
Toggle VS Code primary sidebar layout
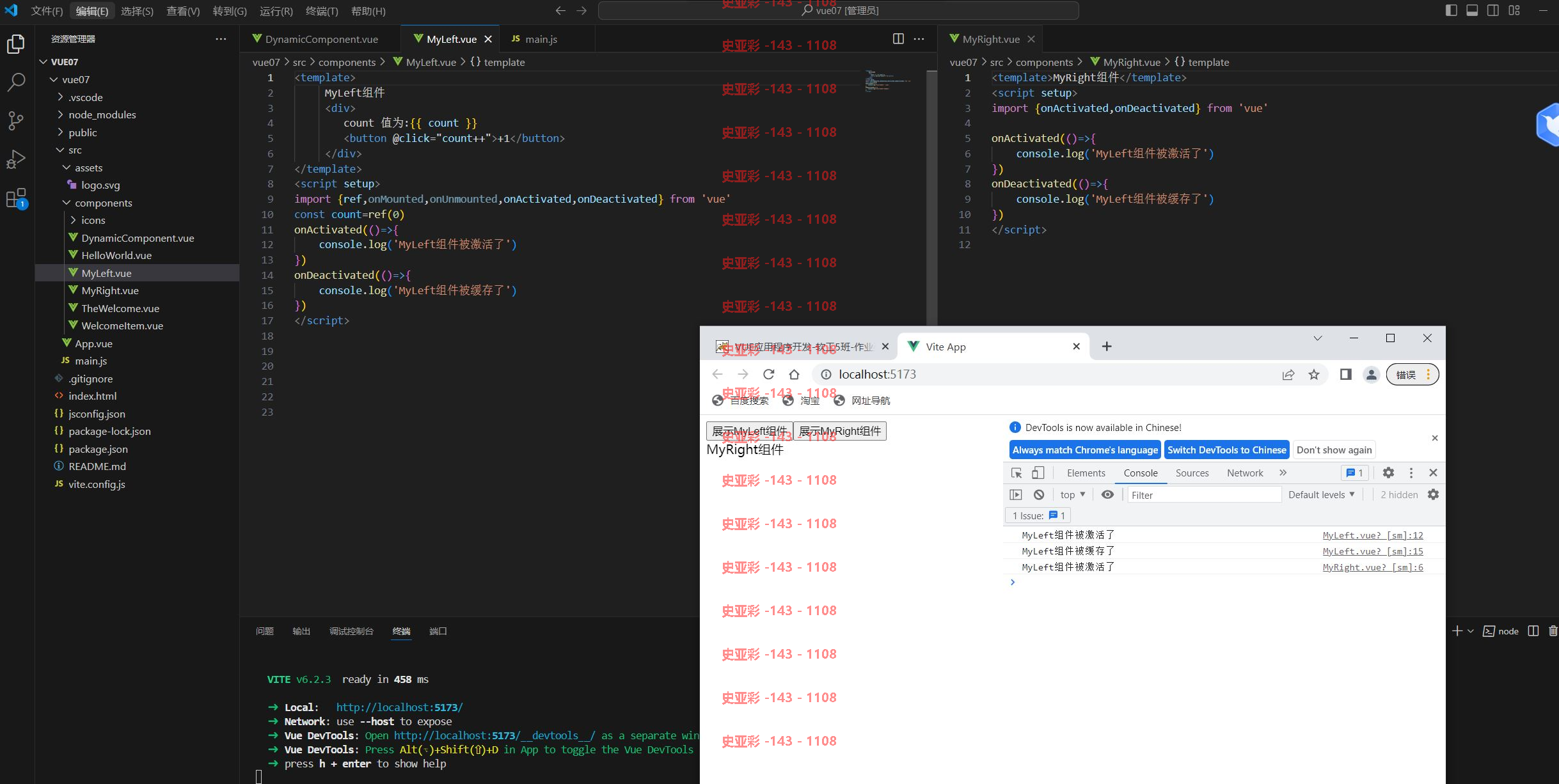[1452, 10]
